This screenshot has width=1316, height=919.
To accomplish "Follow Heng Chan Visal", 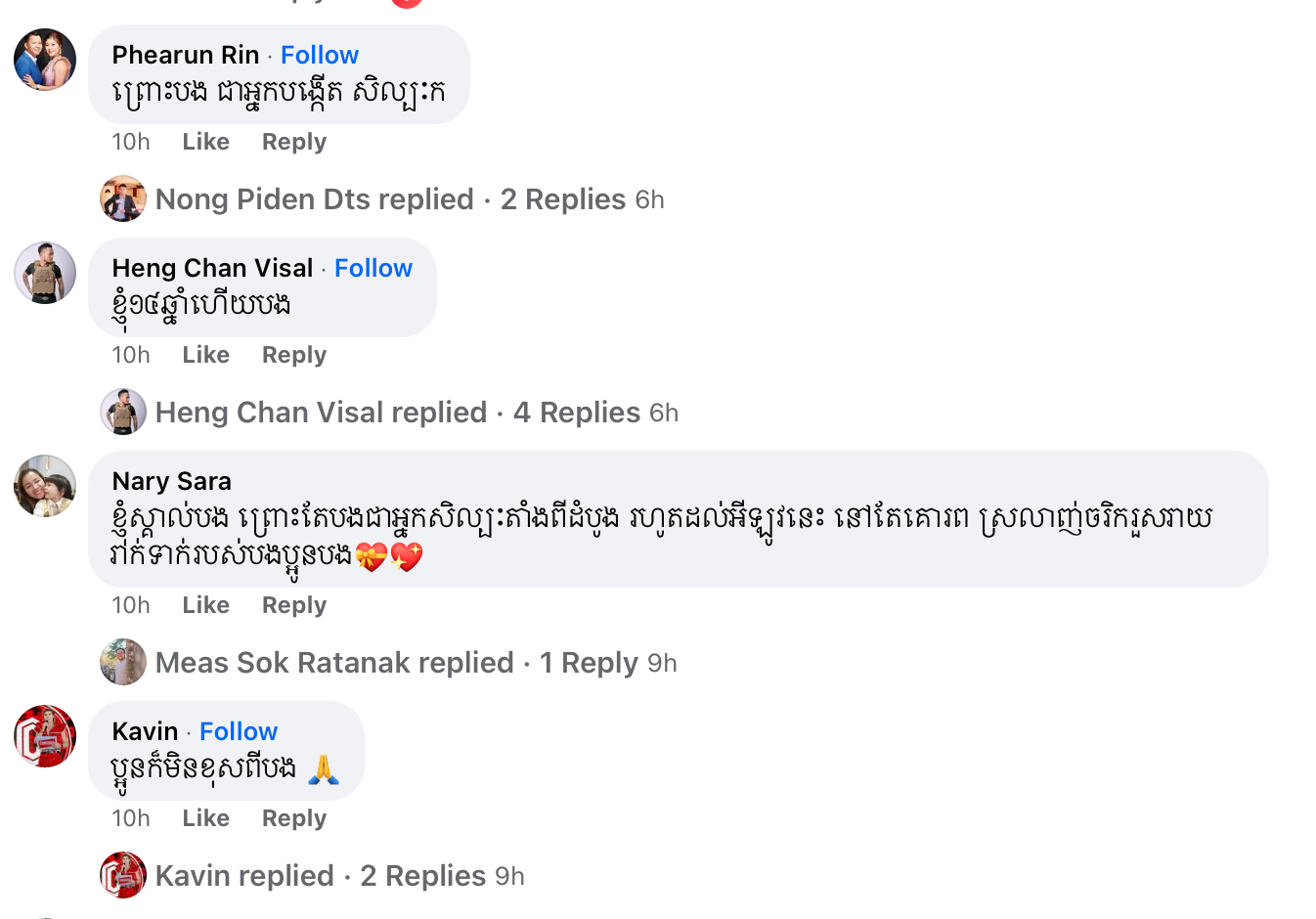I will [x=373, y=268].
